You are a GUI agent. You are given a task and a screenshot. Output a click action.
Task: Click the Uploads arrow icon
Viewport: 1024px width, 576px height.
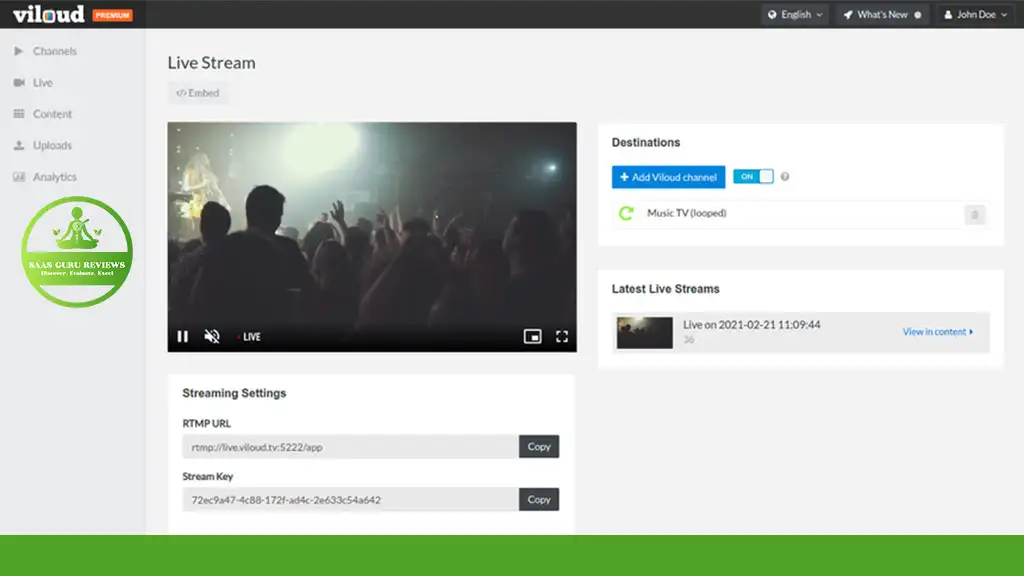click(x=19, y=145)
